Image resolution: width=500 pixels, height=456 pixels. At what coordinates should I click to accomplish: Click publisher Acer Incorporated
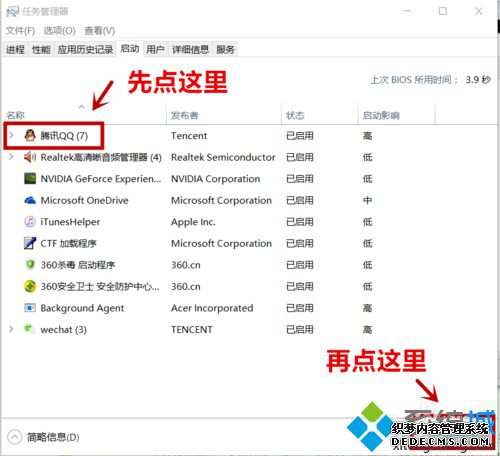(212, 308)
